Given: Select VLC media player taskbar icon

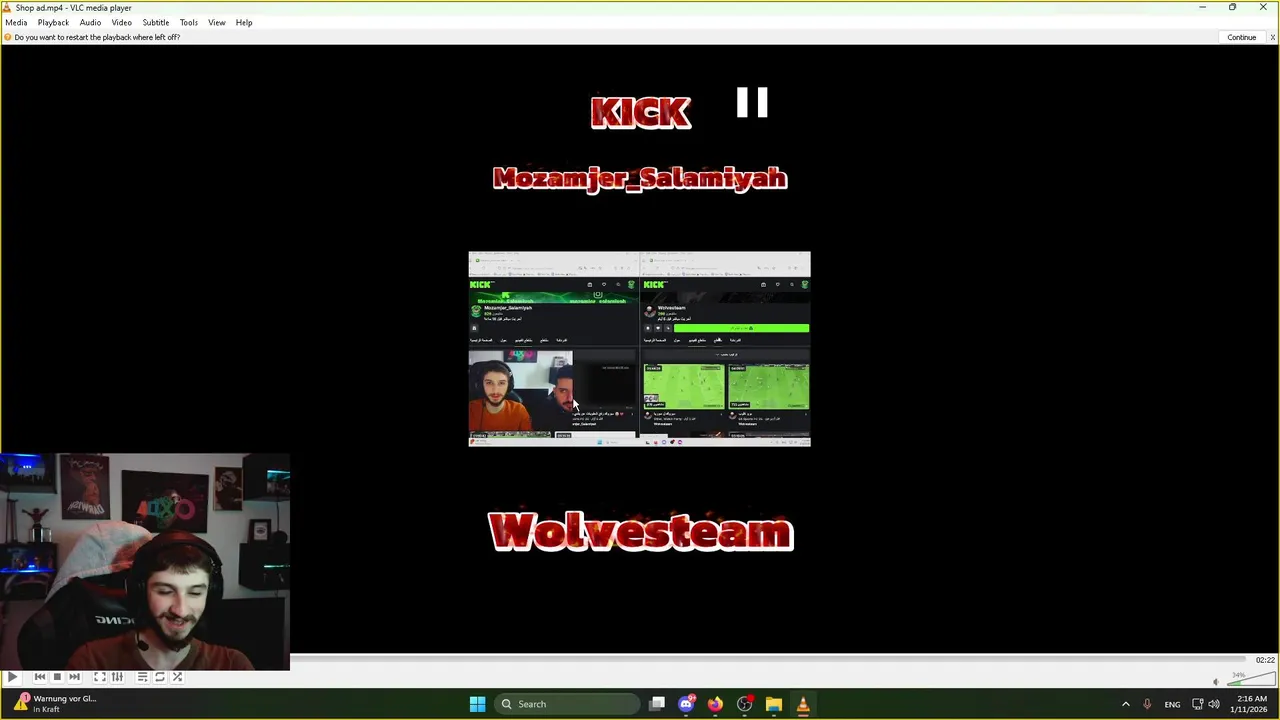Looking at the screenshot, I should 802,704.
